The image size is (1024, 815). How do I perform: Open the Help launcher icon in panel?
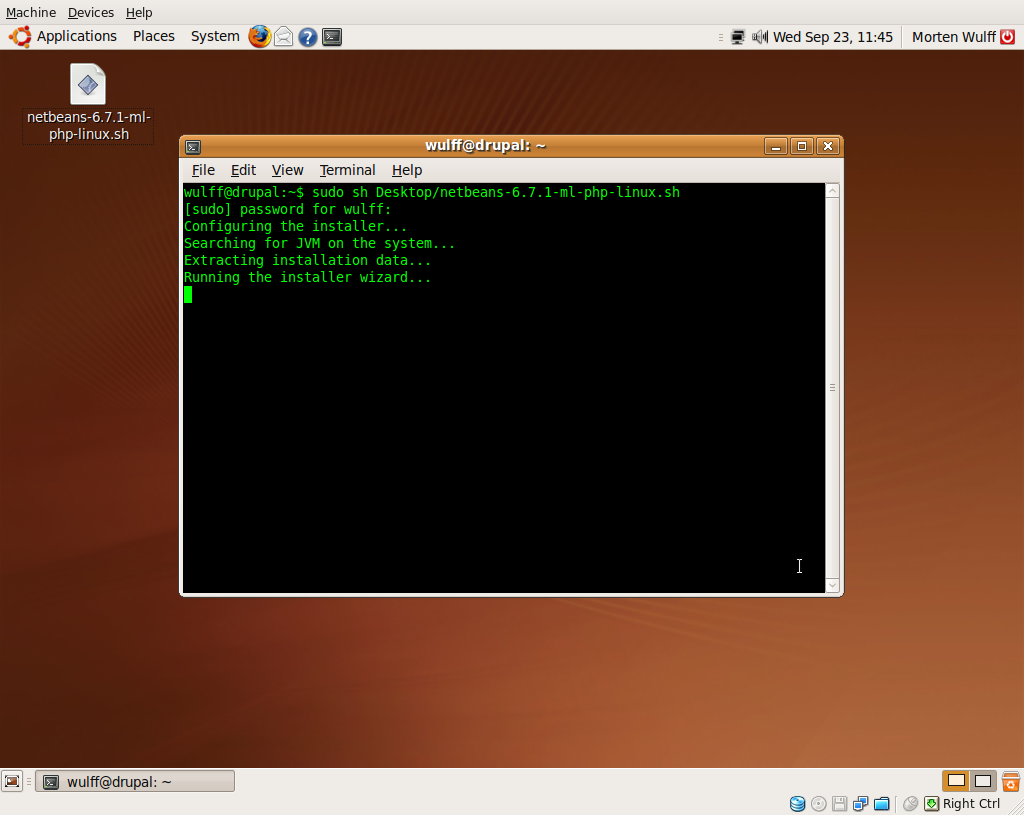(308, 37)
